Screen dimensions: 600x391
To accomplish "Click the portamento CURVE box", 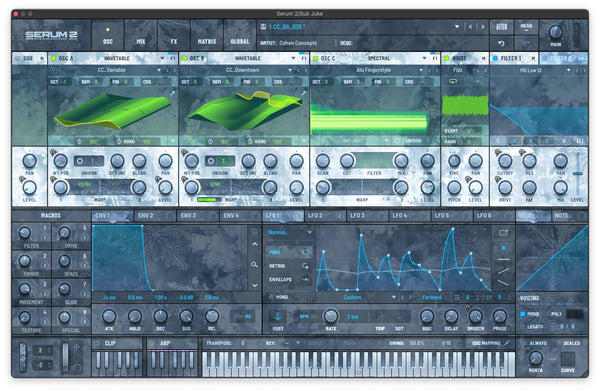I will click(x=567, y=359).
